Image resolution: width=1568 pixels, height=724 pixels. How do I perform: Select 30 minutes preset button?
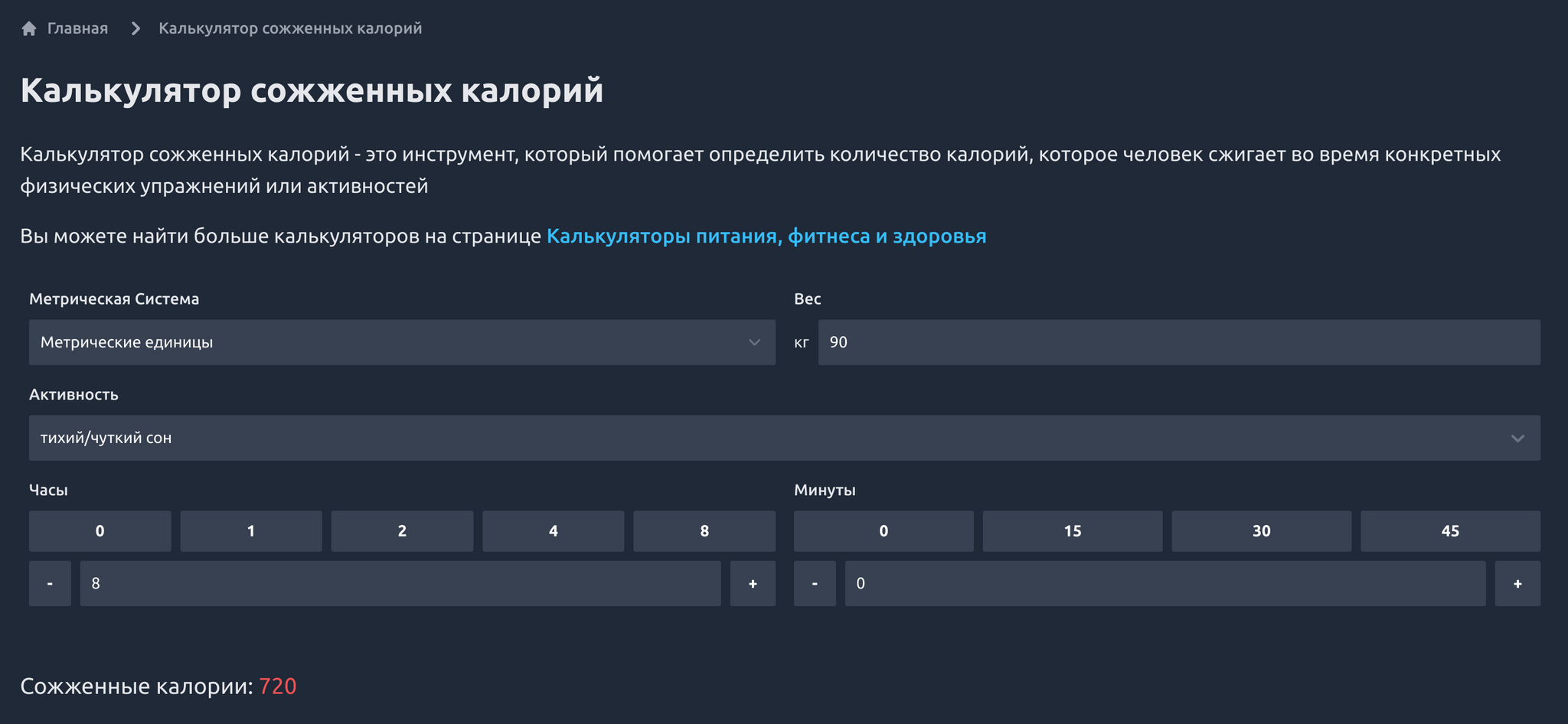click(1261, 531)
